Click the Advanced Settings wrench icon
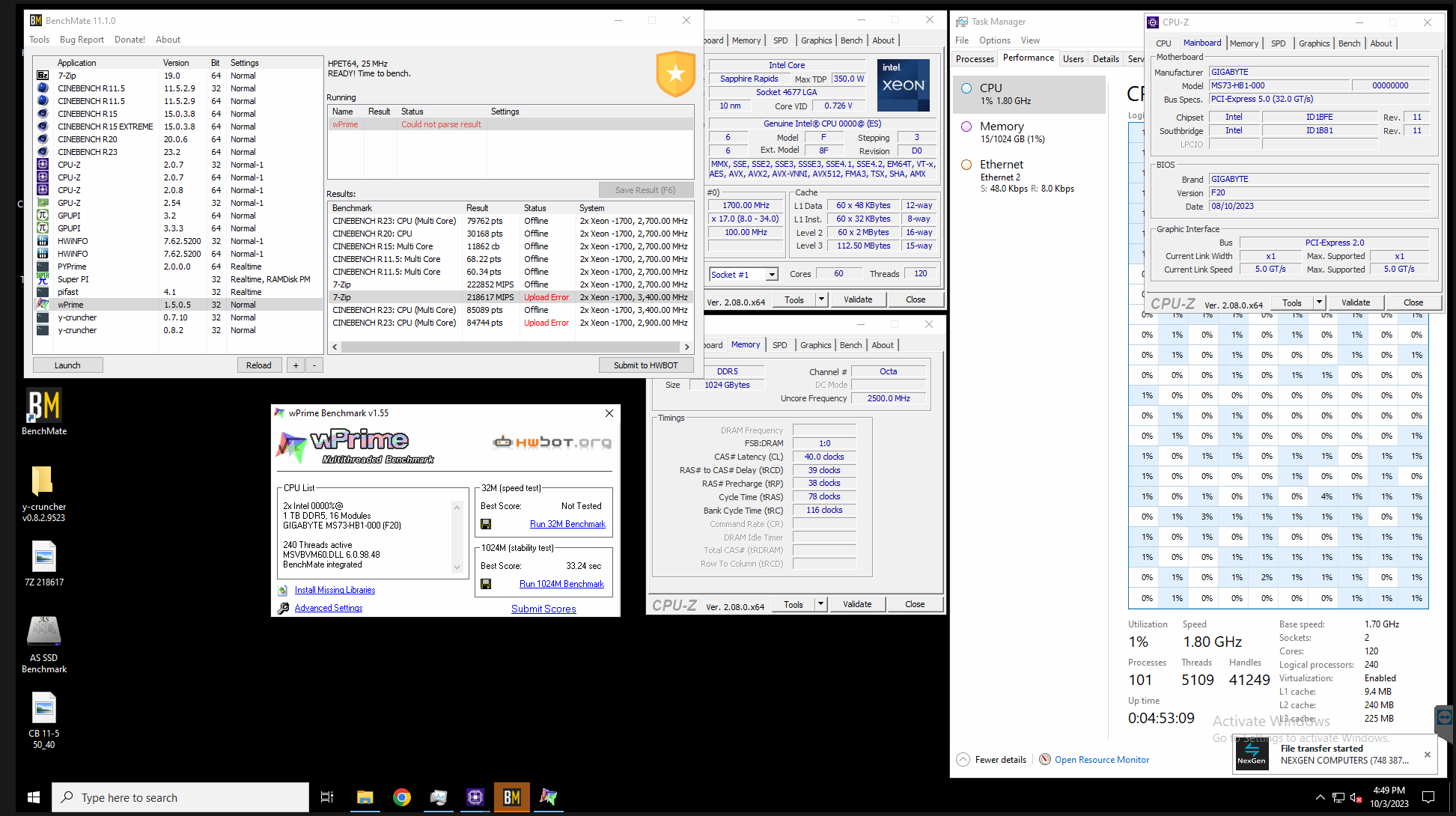The image size is (1456, 816). [283, 608]
